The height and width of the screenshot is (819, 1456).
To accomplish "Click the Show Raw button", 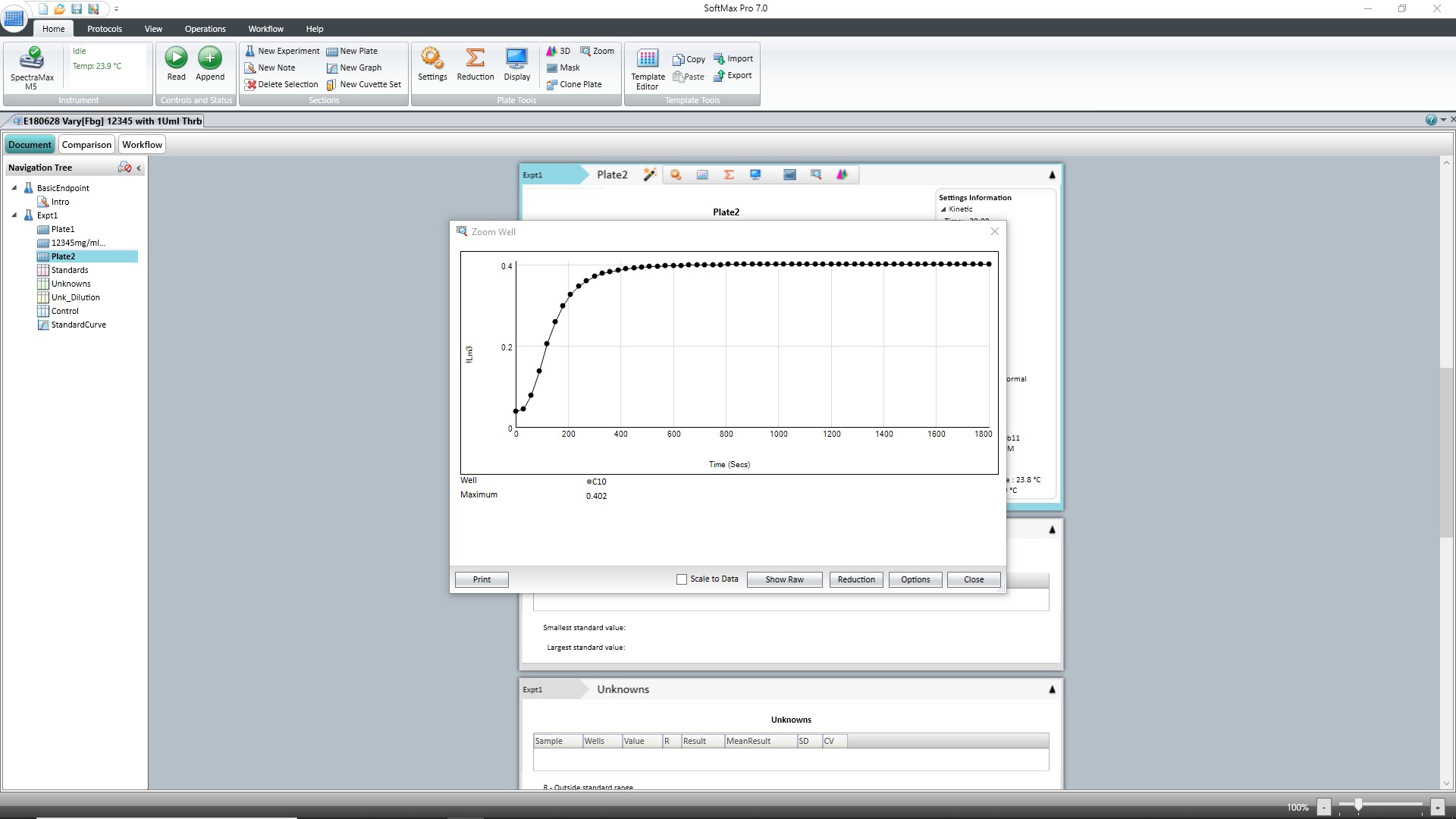I will pos(784,579).
